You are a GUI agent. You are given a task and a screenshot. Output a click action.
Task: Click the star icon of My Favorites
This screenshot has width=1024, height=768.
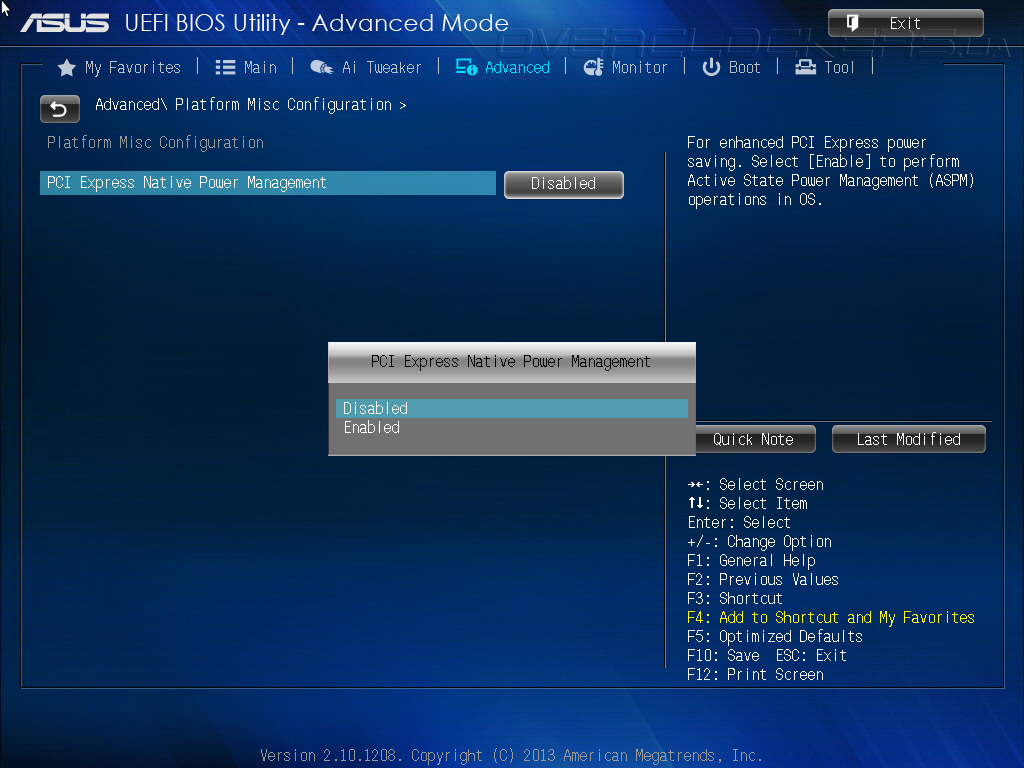coord(67,68)
